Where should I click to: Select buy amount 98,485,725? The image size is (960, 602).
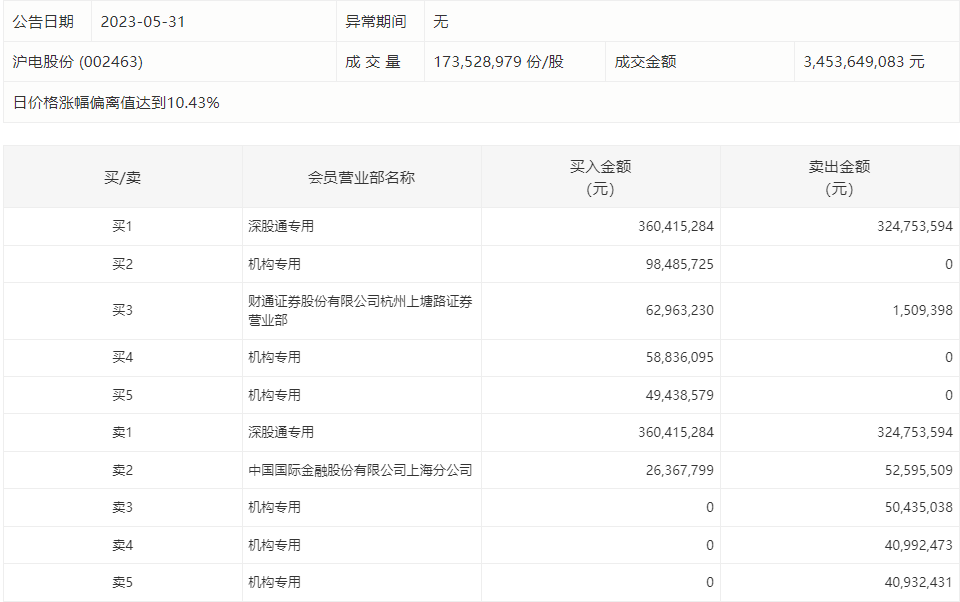(x=680, y=265)
